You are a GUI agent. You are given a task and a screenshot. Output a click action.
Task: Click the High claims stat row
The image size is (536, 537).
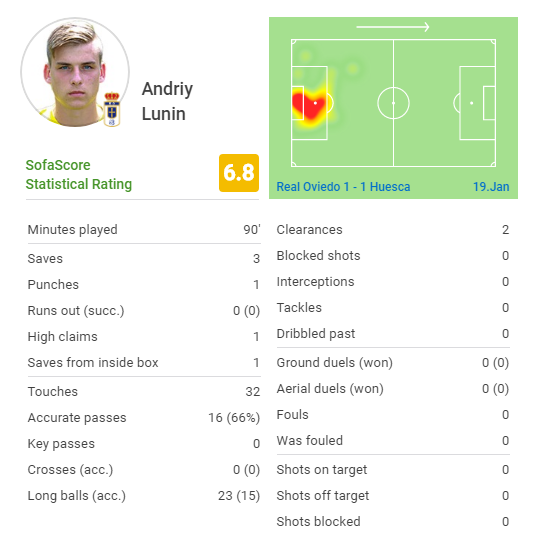[144, 337]
